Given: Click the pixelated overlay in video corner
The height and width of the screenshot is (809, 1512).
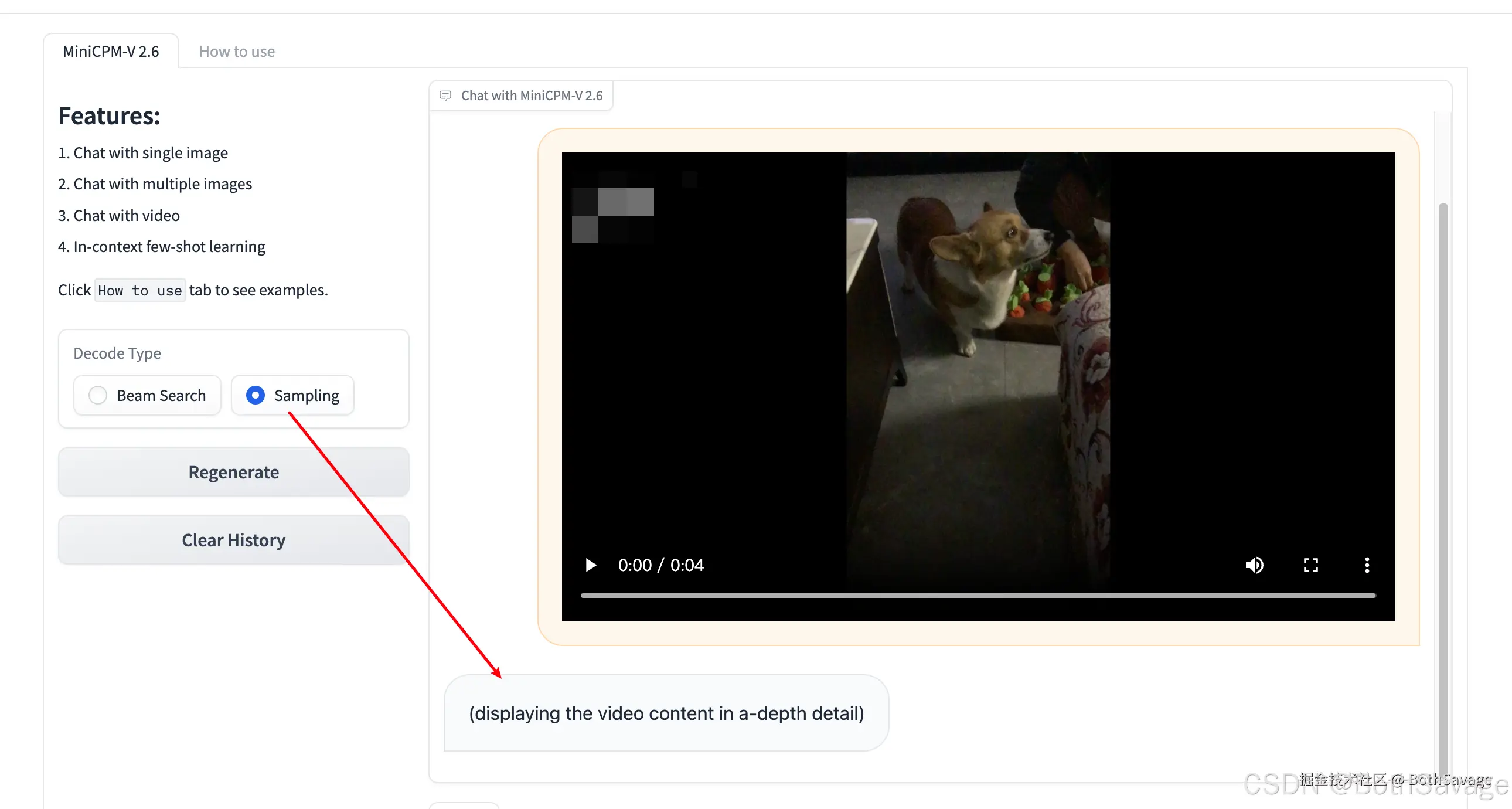Looking at the screenshot, I should point(613,215).
